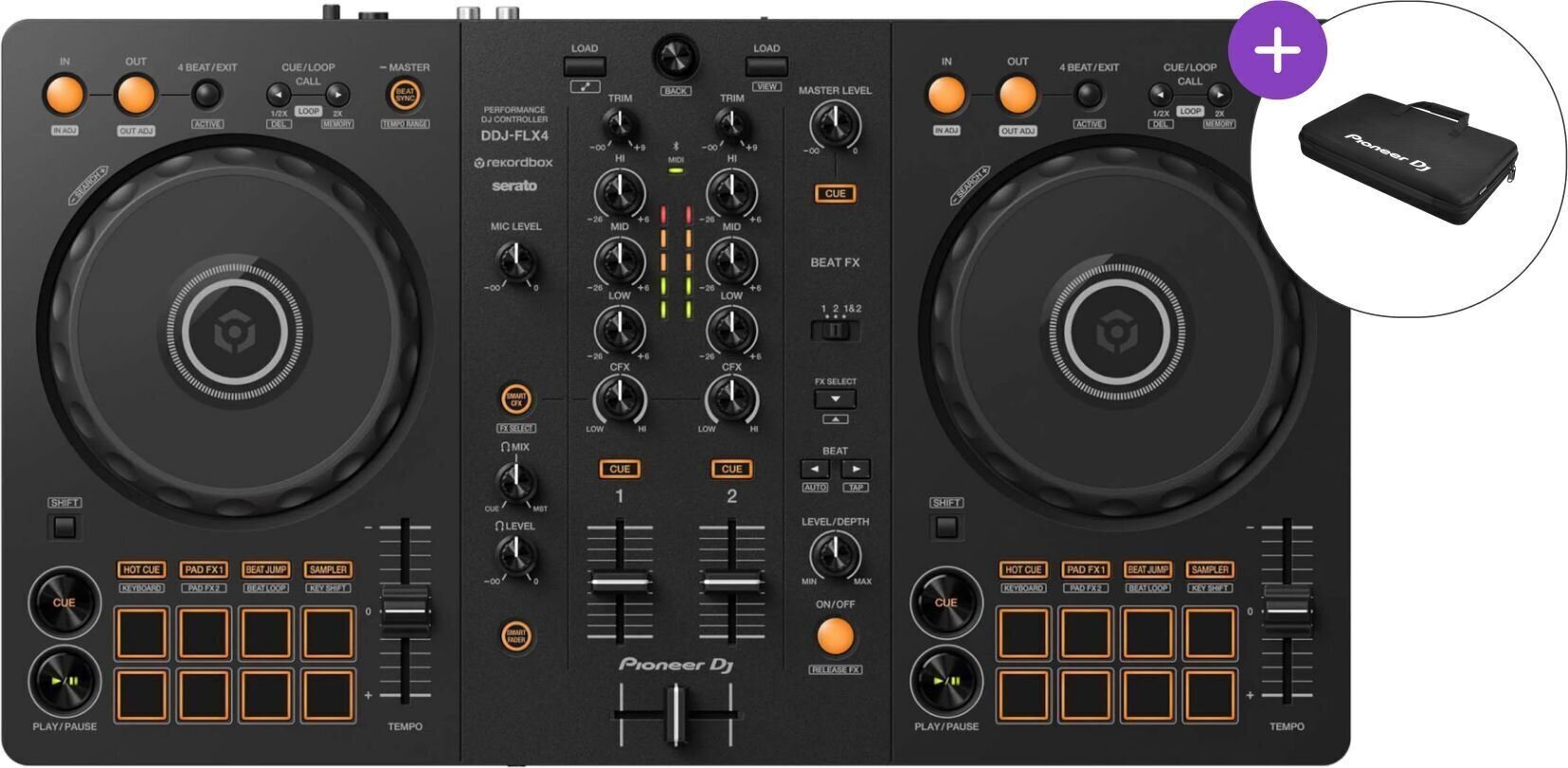Image resolution: width=1568 pixels, height=768 pixels.
Task: Click the left deck PLAY/PAUSE button
Action: (63, 680)
